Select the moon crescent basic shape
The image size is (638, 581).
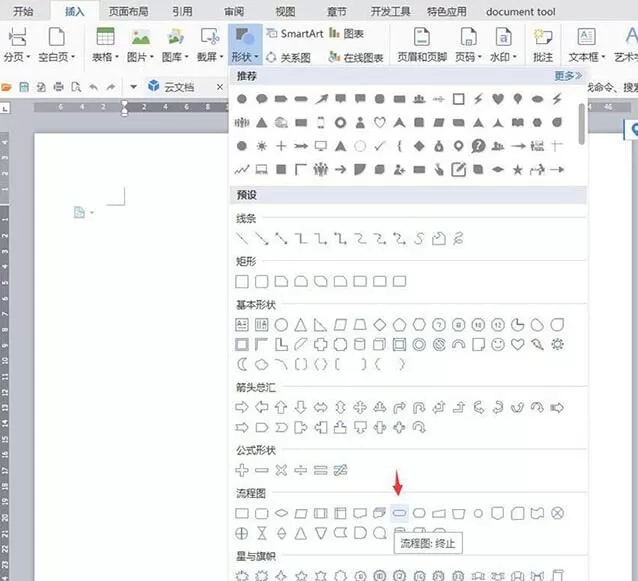(242, 364)
